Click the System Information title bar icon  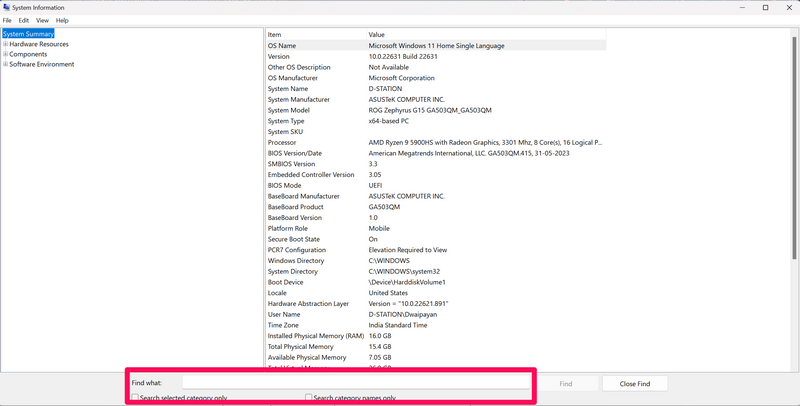click(x=6, y=7)
